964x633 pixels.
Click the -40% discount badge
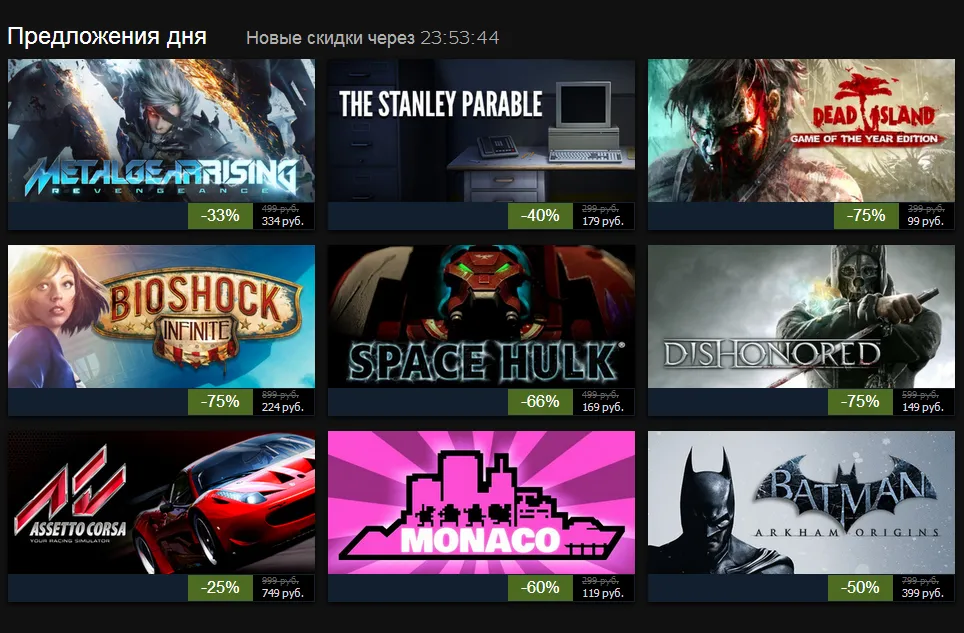click(540, 216)
